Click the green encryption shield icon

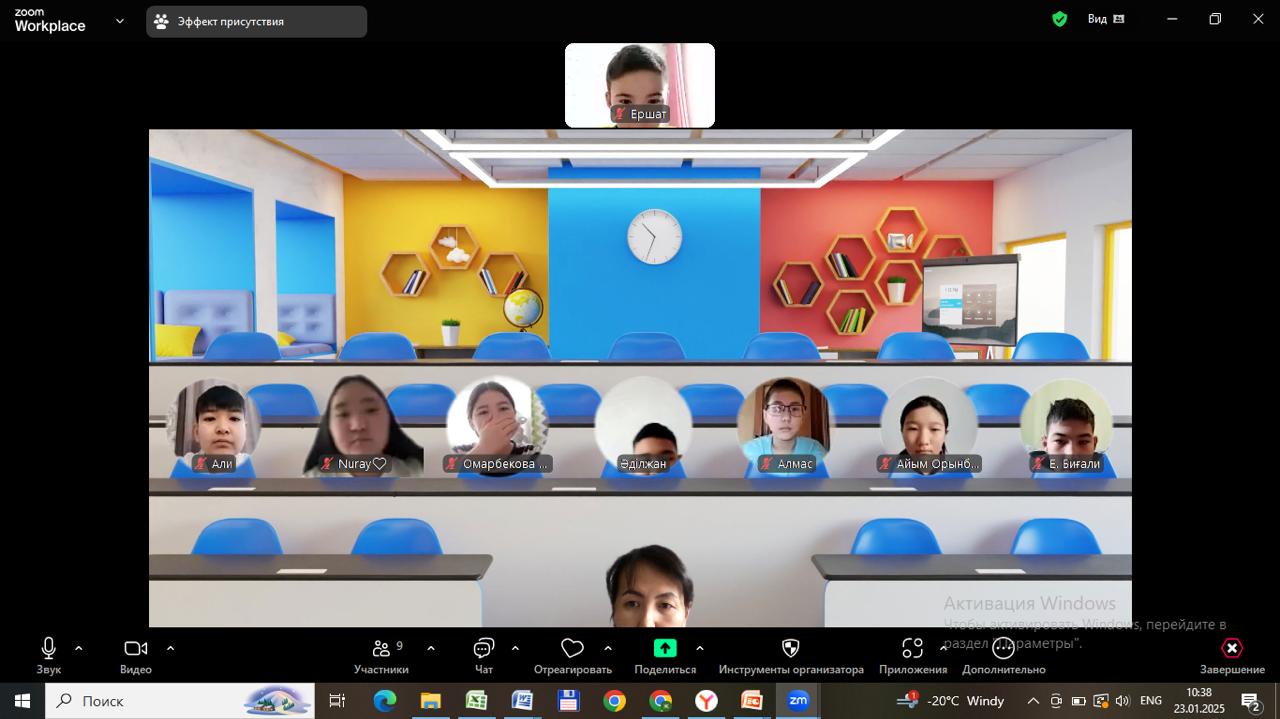click(1060, 19)
